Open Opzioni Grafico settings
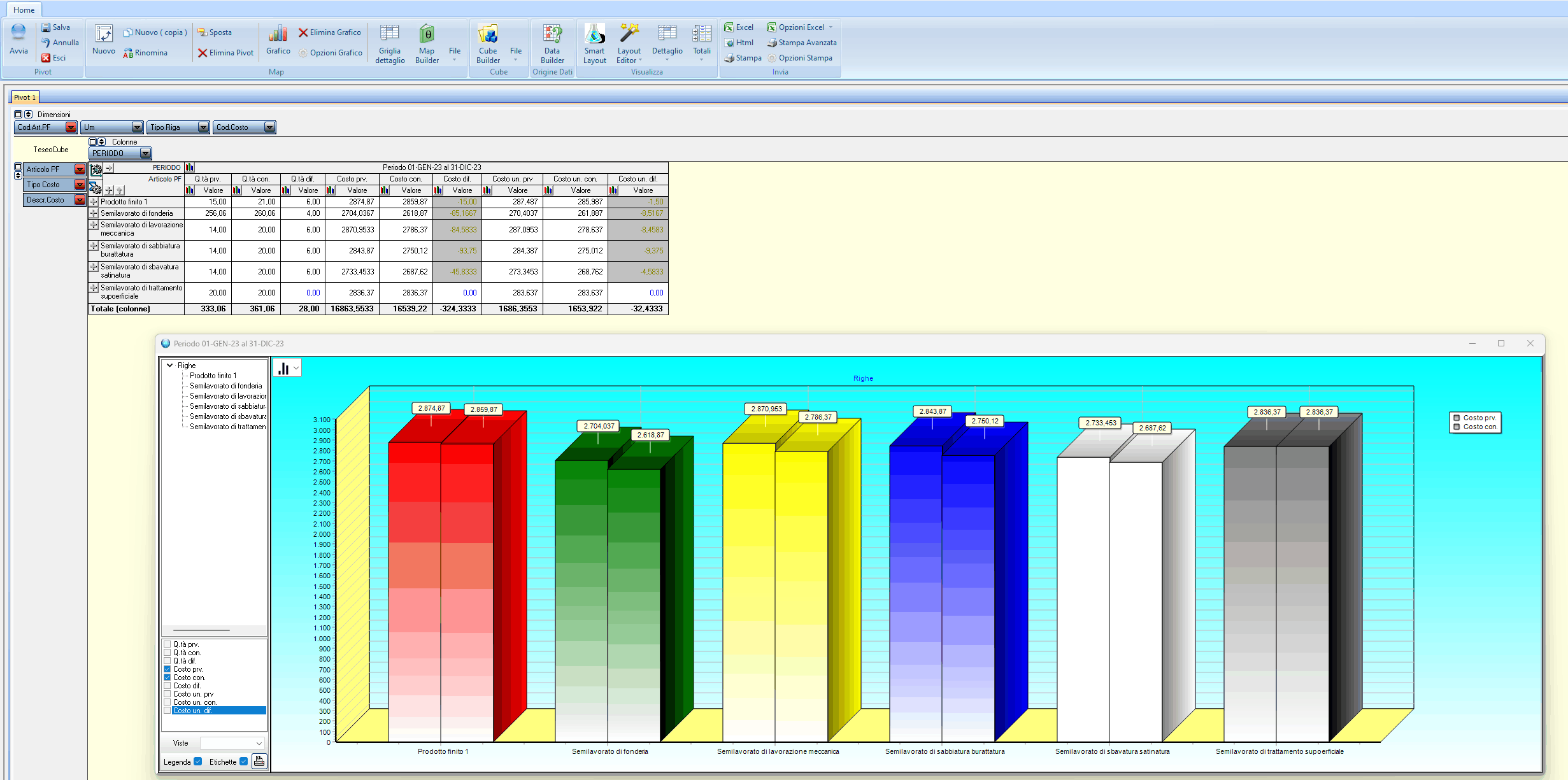This screenshot has width=1568, height=780. click(330, 53)
